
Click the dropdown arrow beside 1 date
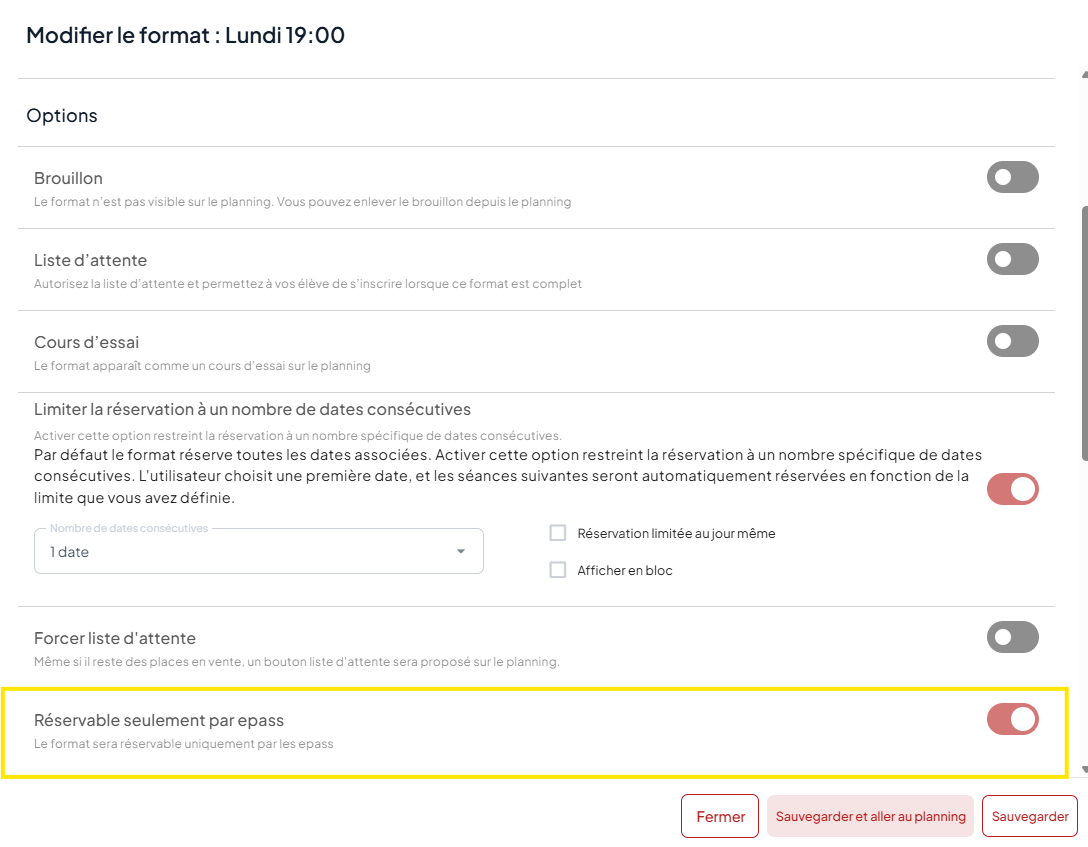pyautogui.click(x=461, y=551)
